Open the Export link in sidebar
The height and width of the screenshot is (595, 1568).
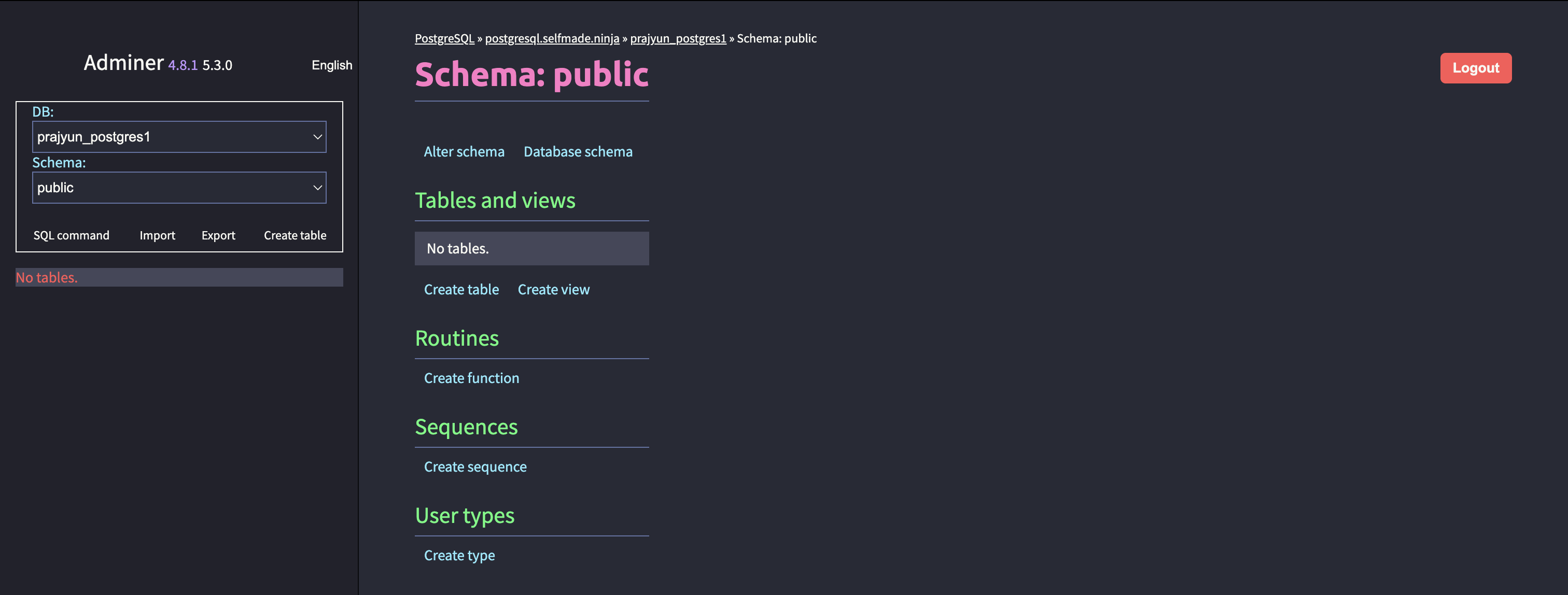[x=218, y=235]
